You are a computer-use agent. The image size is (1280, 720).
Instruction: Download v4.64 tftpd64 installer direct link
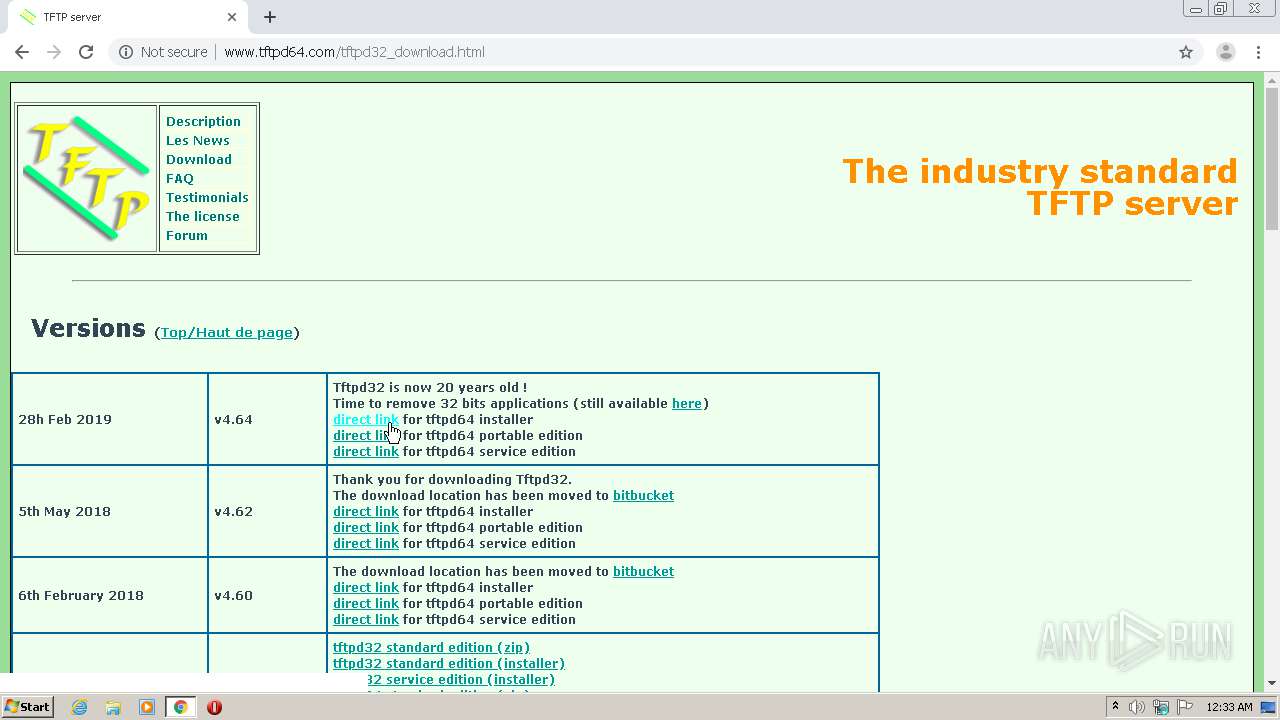pos(366,420)
